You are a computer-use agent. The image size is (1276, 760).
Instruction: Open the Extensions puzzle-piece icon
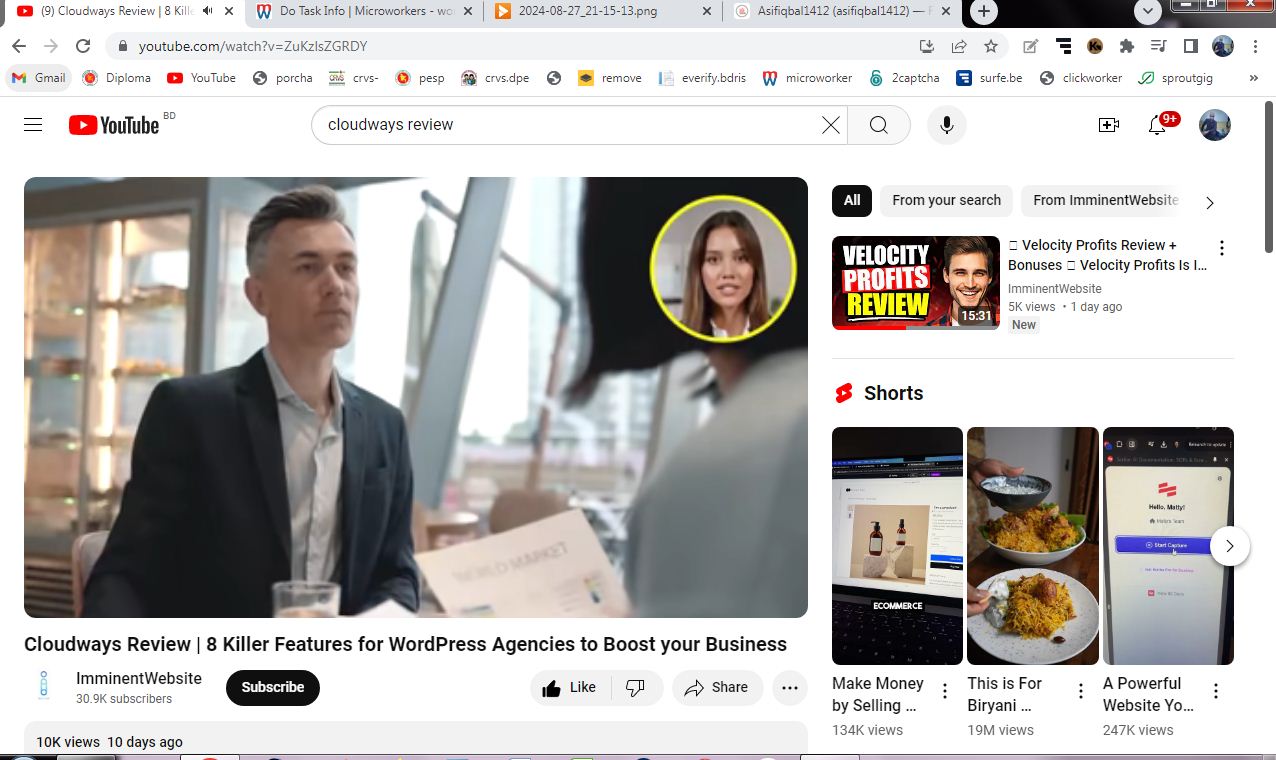tap(1127, 46)
